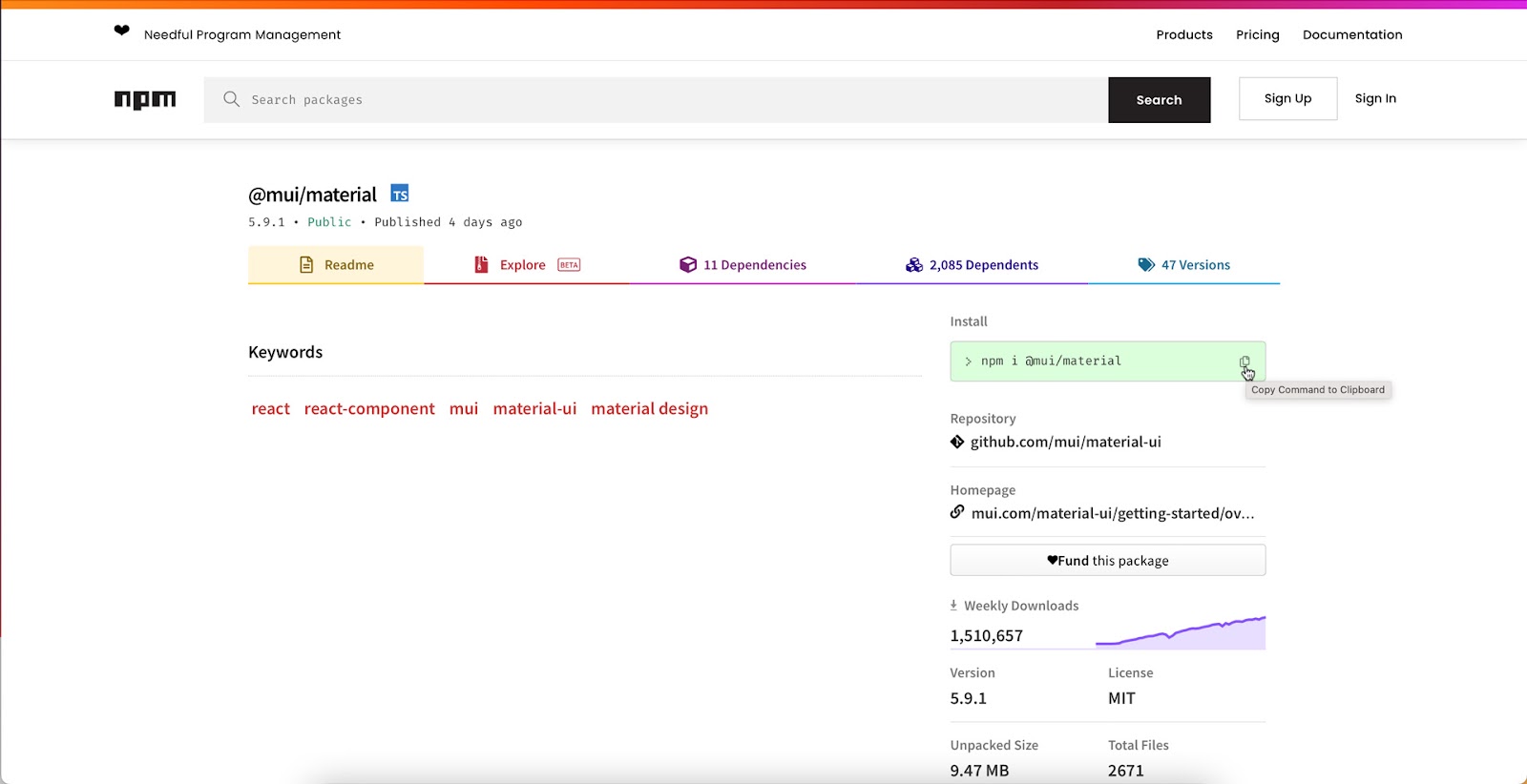
Task: Select the react-component keyword
Action: 369,408
